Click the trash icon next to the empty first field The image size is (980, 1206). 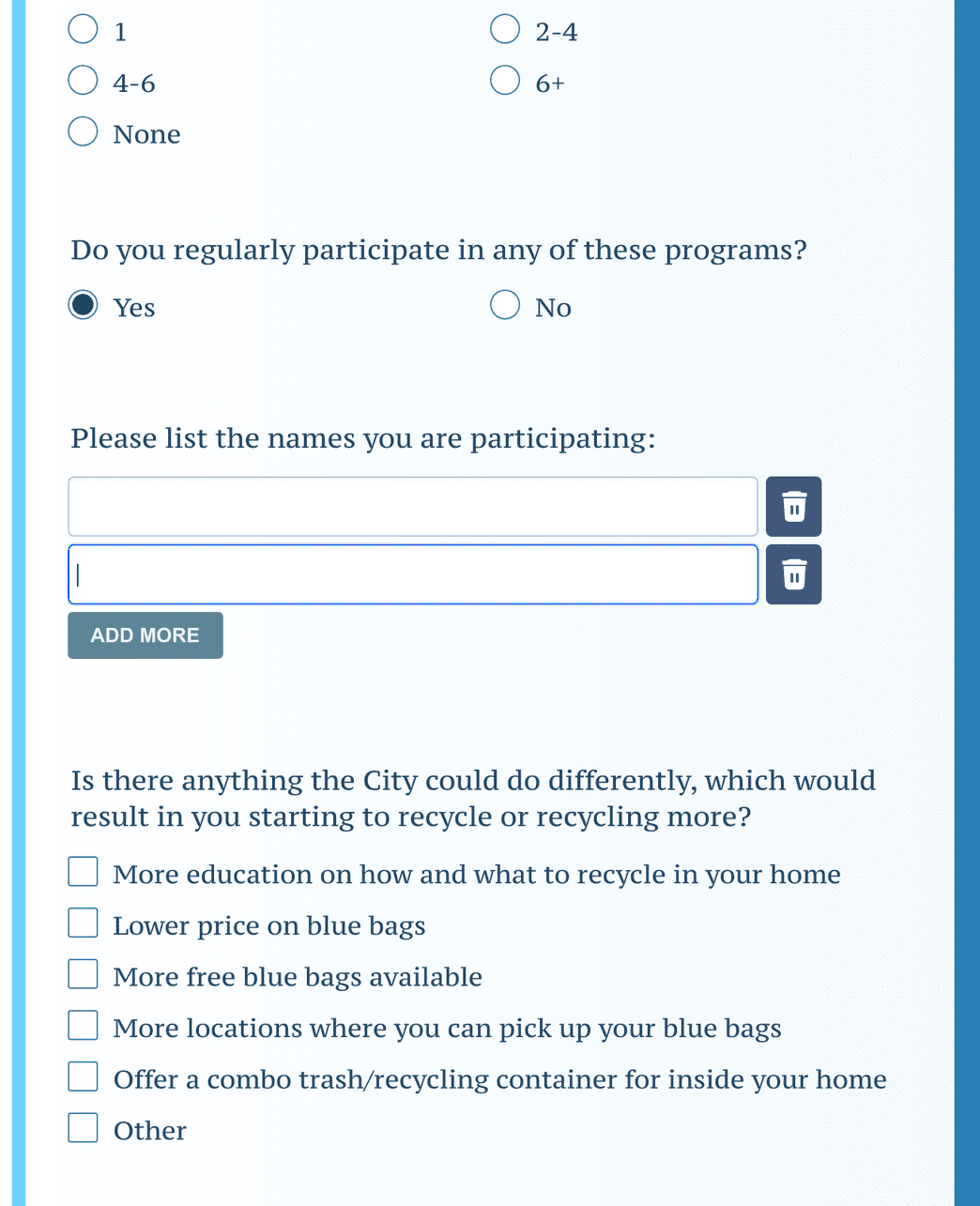(793, 506)
